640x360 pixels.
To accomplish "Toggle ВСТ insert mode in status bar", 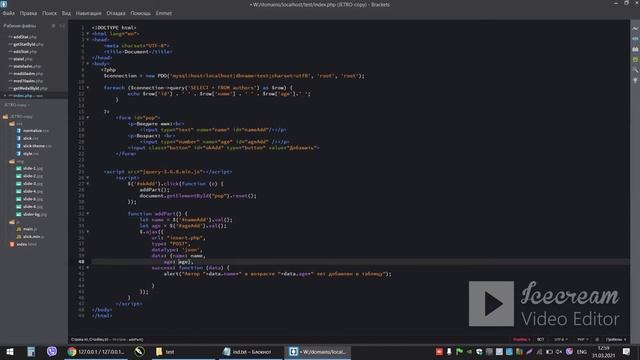I will (540, 340).
